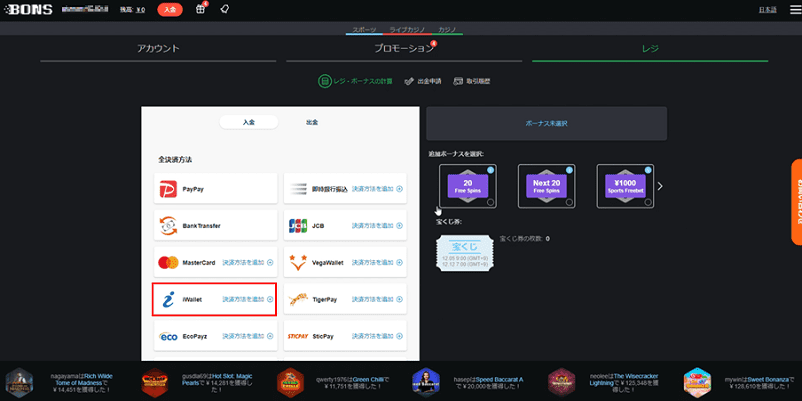Click the ticket tag icon in header

coord(224,9)
